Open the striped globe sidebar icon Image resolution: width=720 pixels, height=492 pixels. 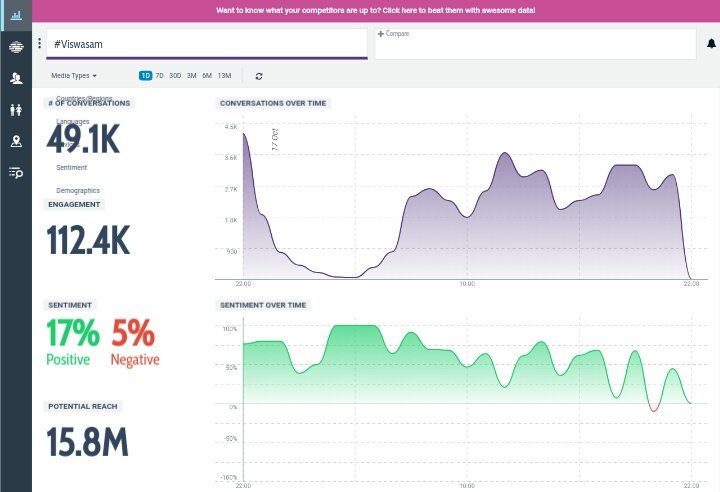point(16,46)
